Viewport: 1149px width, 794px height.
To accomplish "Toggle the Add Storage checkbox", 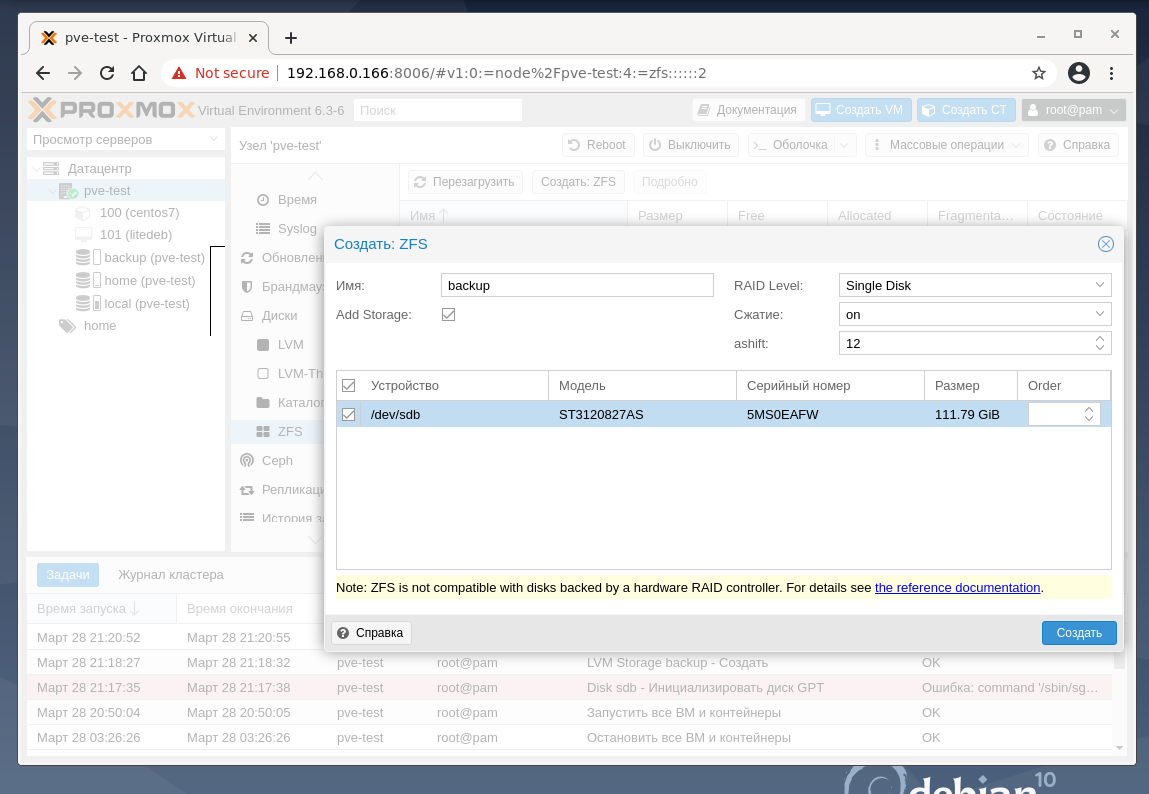I will [448, 314].
